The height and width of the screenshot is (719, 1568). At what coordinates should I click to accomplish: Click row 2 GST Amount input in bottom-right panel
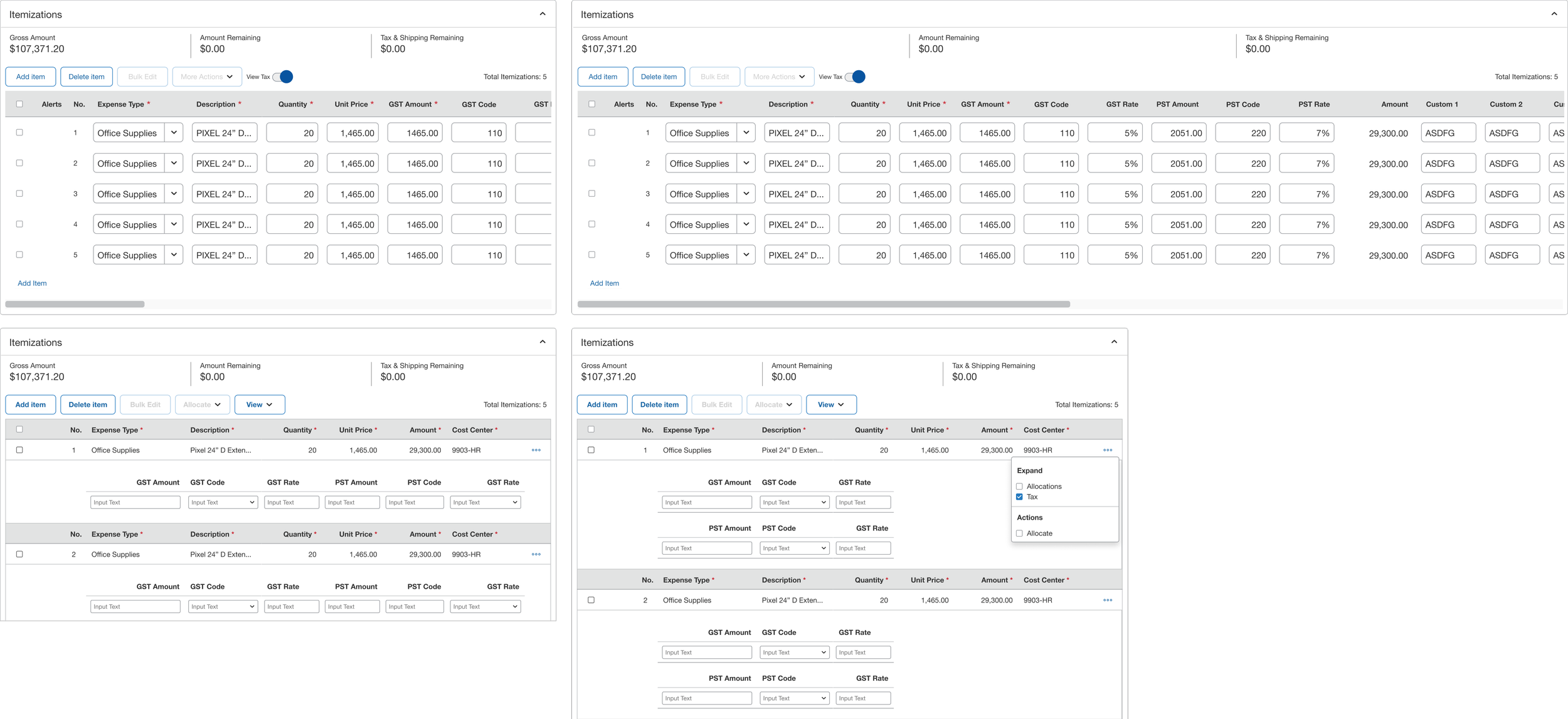(x=707, y=653)
